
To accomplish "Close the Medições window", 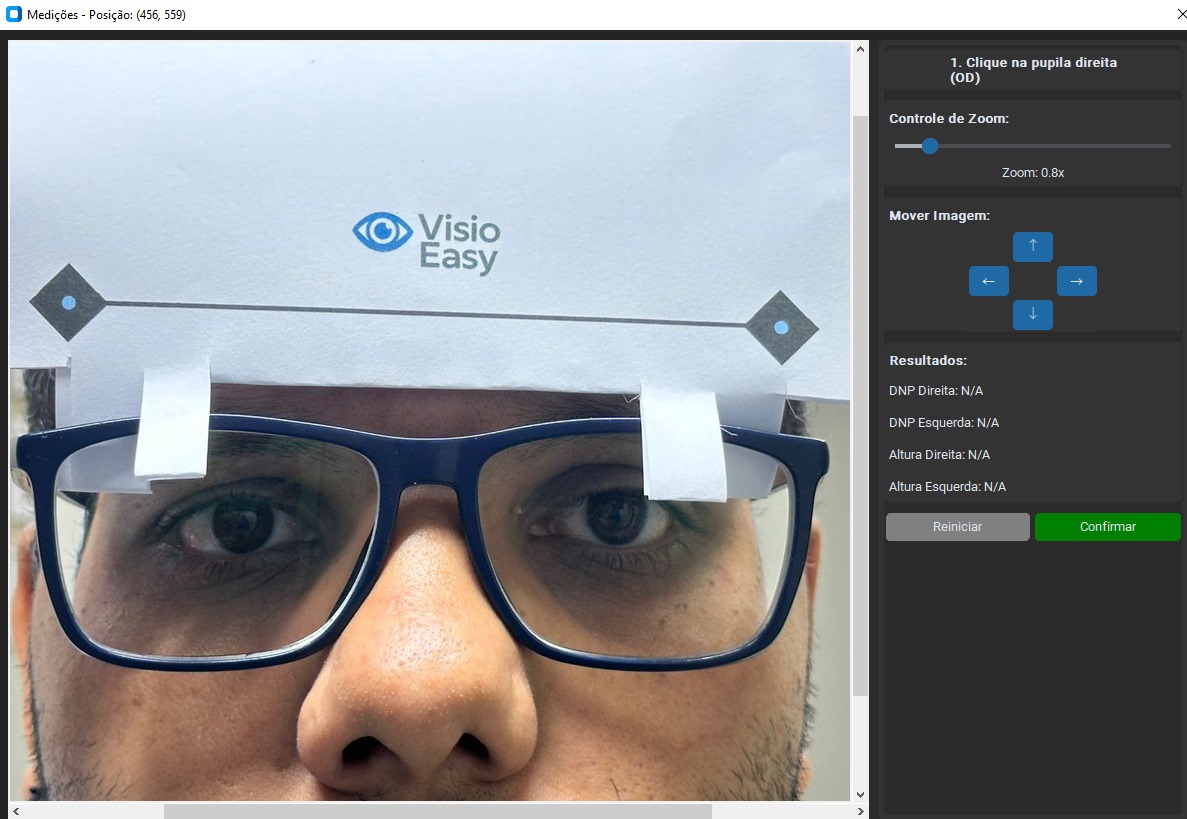I will pos(1180,14).
